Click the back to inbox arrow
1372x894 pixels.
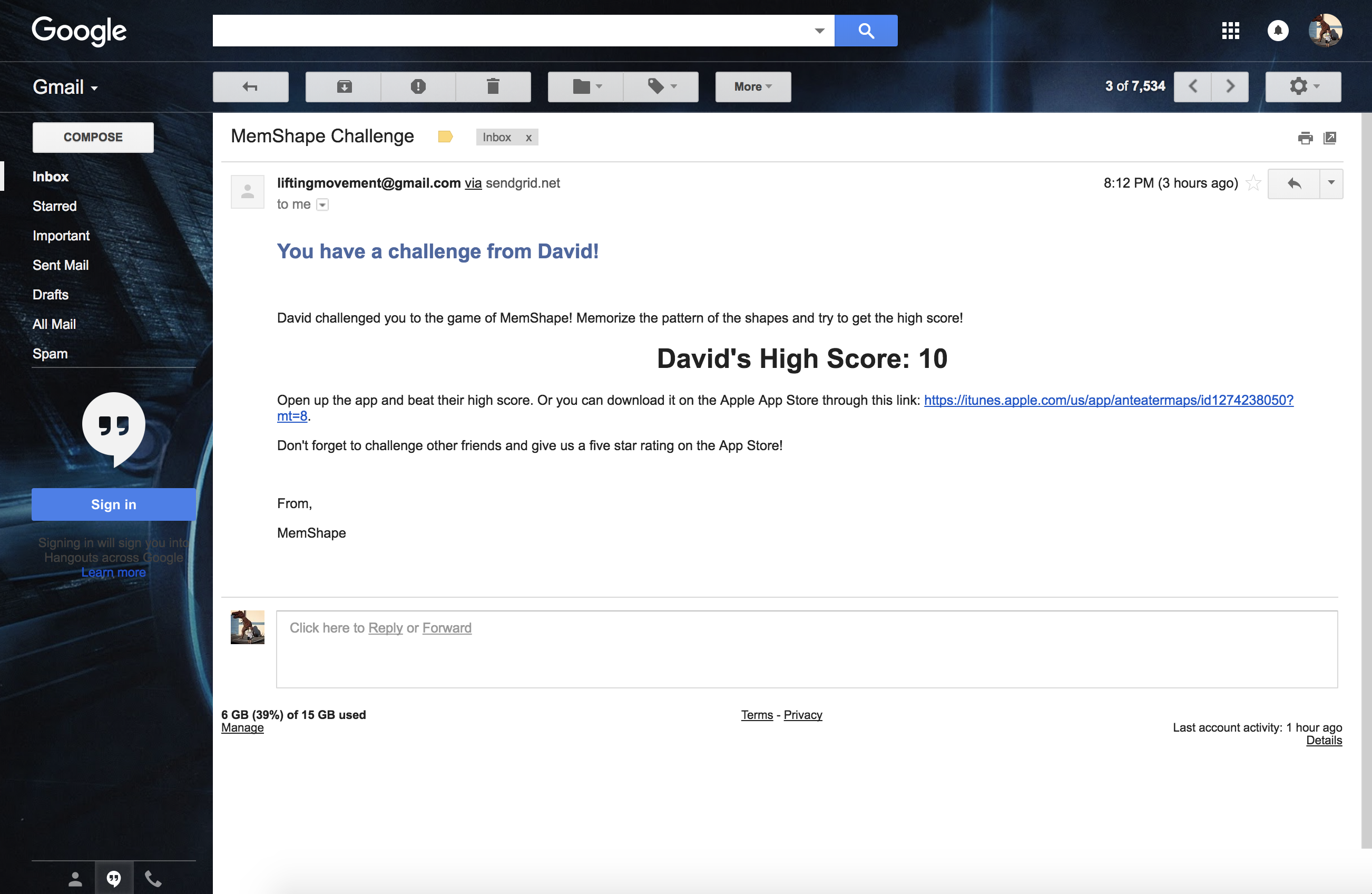pyautogui.click(x=250, y=86)
